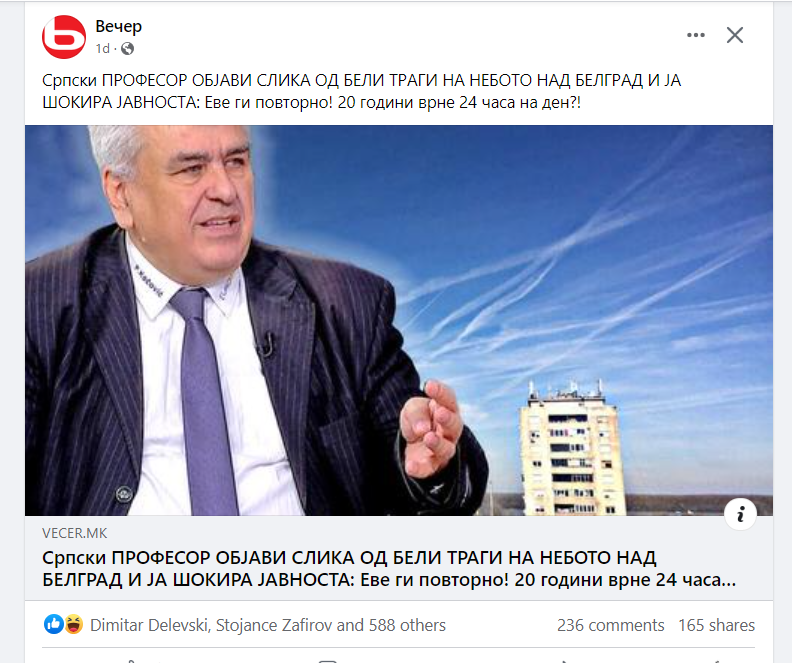Click the post caption text above image
The image size is (792, 663).
362,91
